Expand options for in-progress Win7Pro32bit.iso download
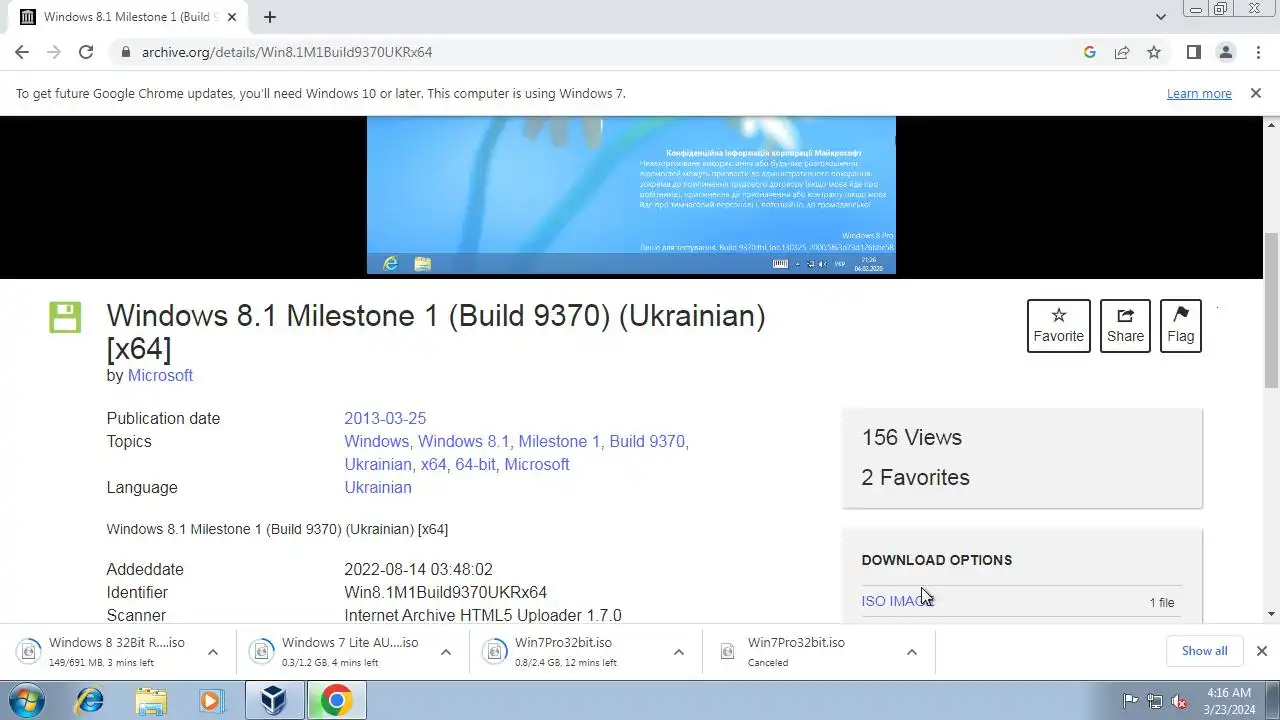Image resolution: width=1280 pixels, height=720 pixels. (679, 652)
